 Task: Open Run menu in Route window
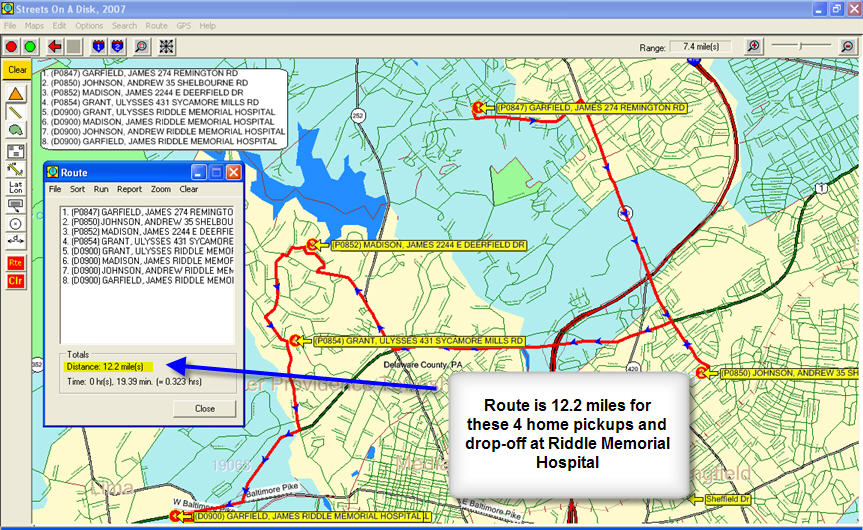[101, 189]
